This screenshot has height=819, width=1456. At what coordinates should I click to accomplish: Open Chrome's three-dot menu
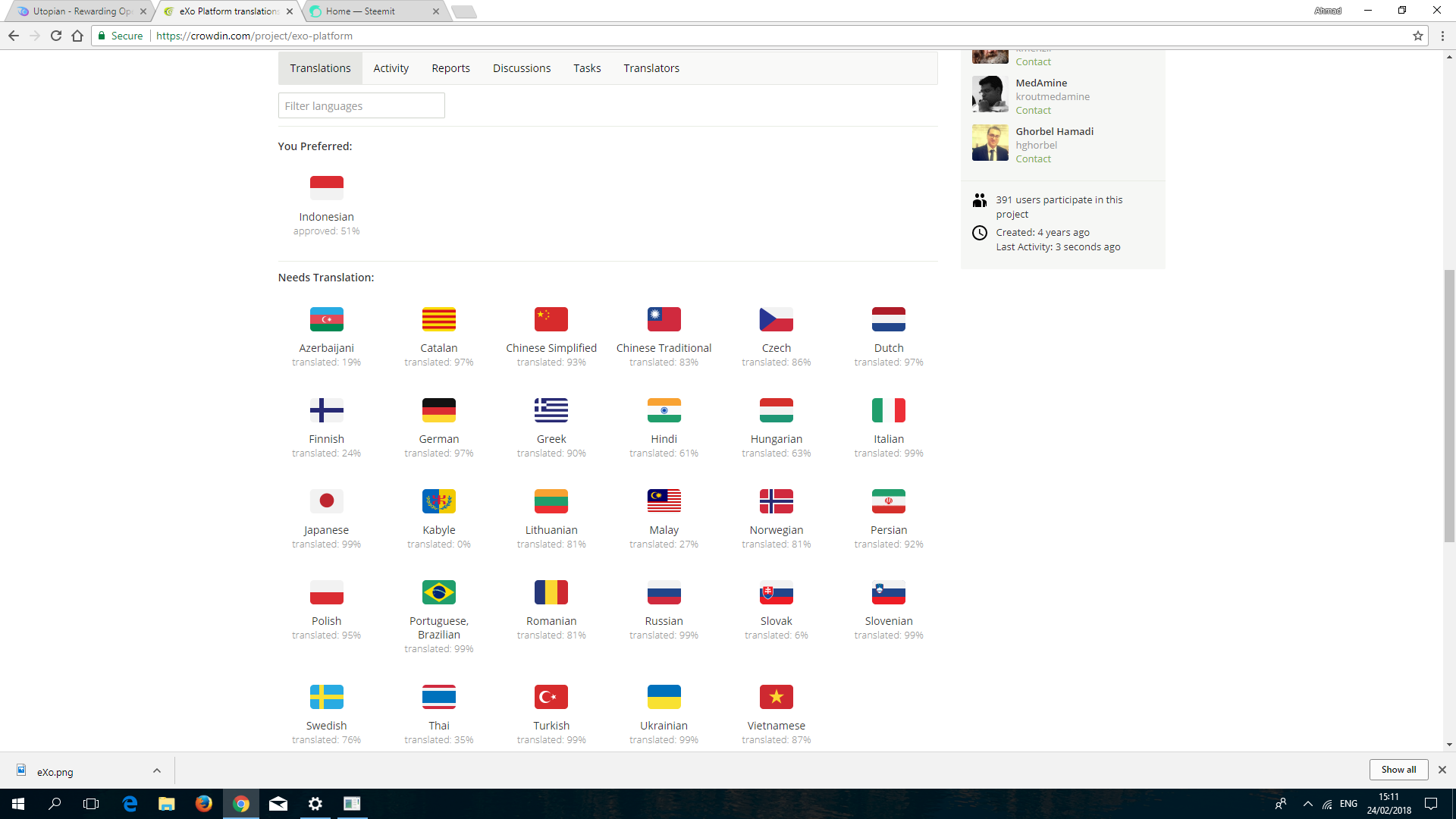click(x=1442, y=36)
